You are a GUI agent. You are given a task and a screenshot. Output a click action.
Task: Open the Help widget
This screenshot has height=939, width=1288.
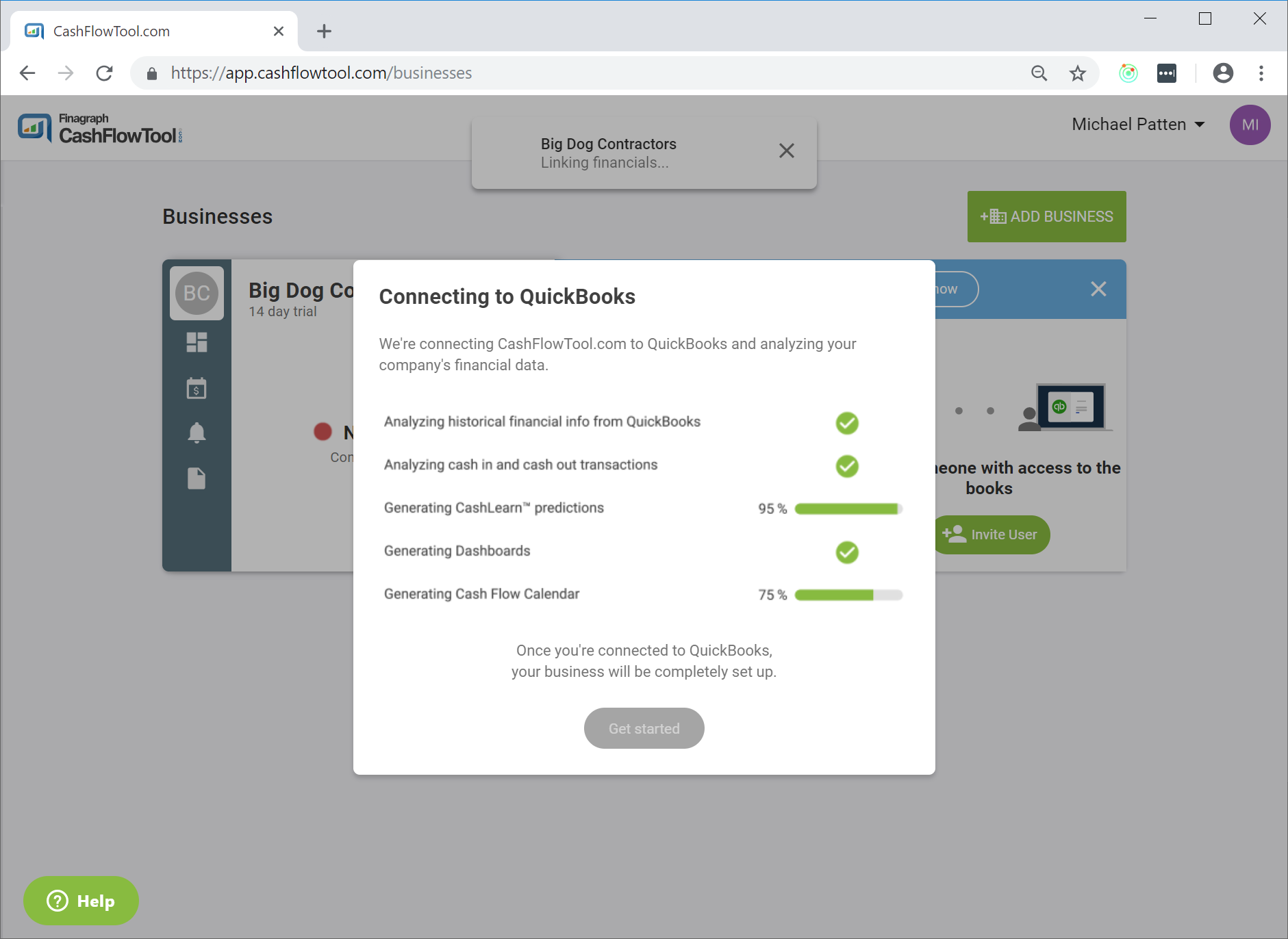coord(81,901)
